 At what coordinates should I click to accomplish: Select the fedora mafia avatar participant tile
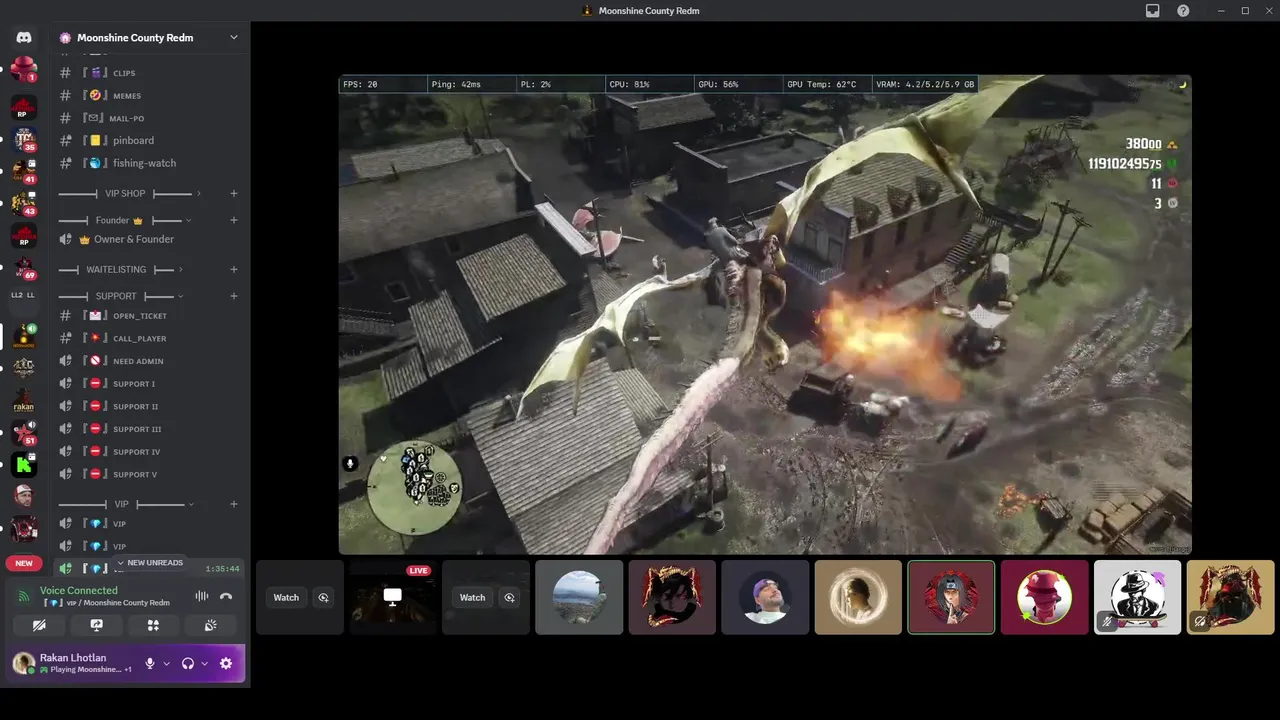1137,597
